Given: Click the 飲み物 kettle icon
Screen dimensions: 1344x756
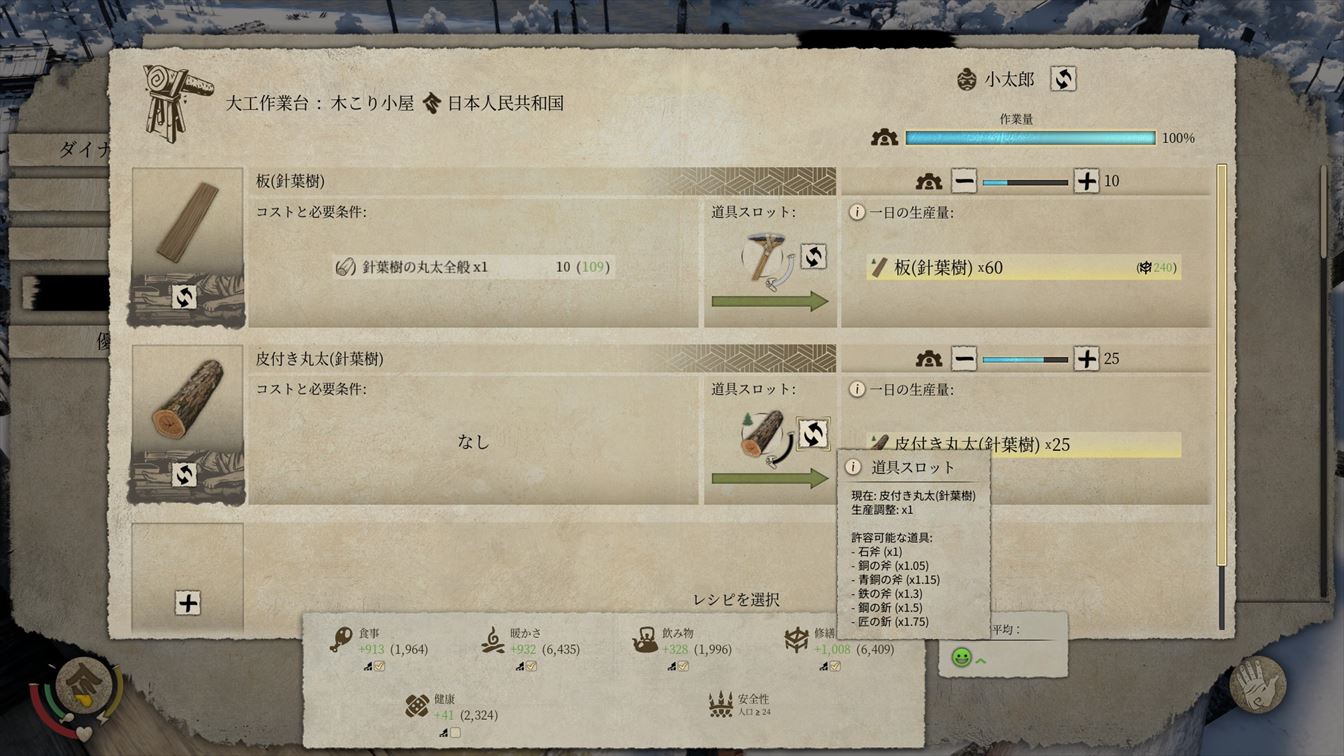Looking at the screenshot, I should (x=645, y=641).
